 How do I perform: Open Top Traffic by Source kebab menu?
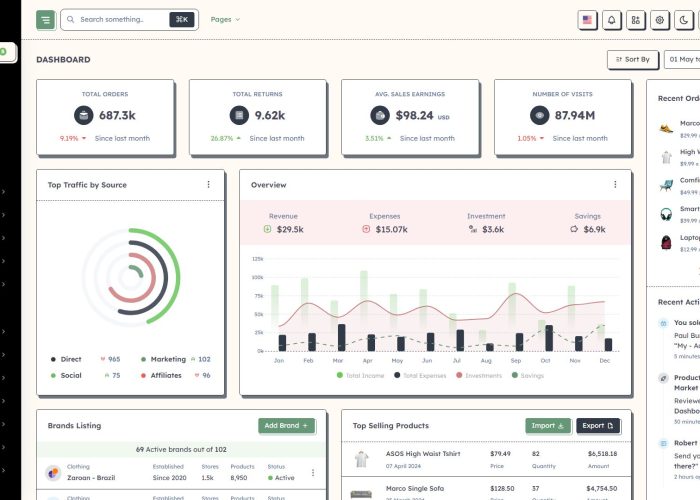click(x=208, y=184)
